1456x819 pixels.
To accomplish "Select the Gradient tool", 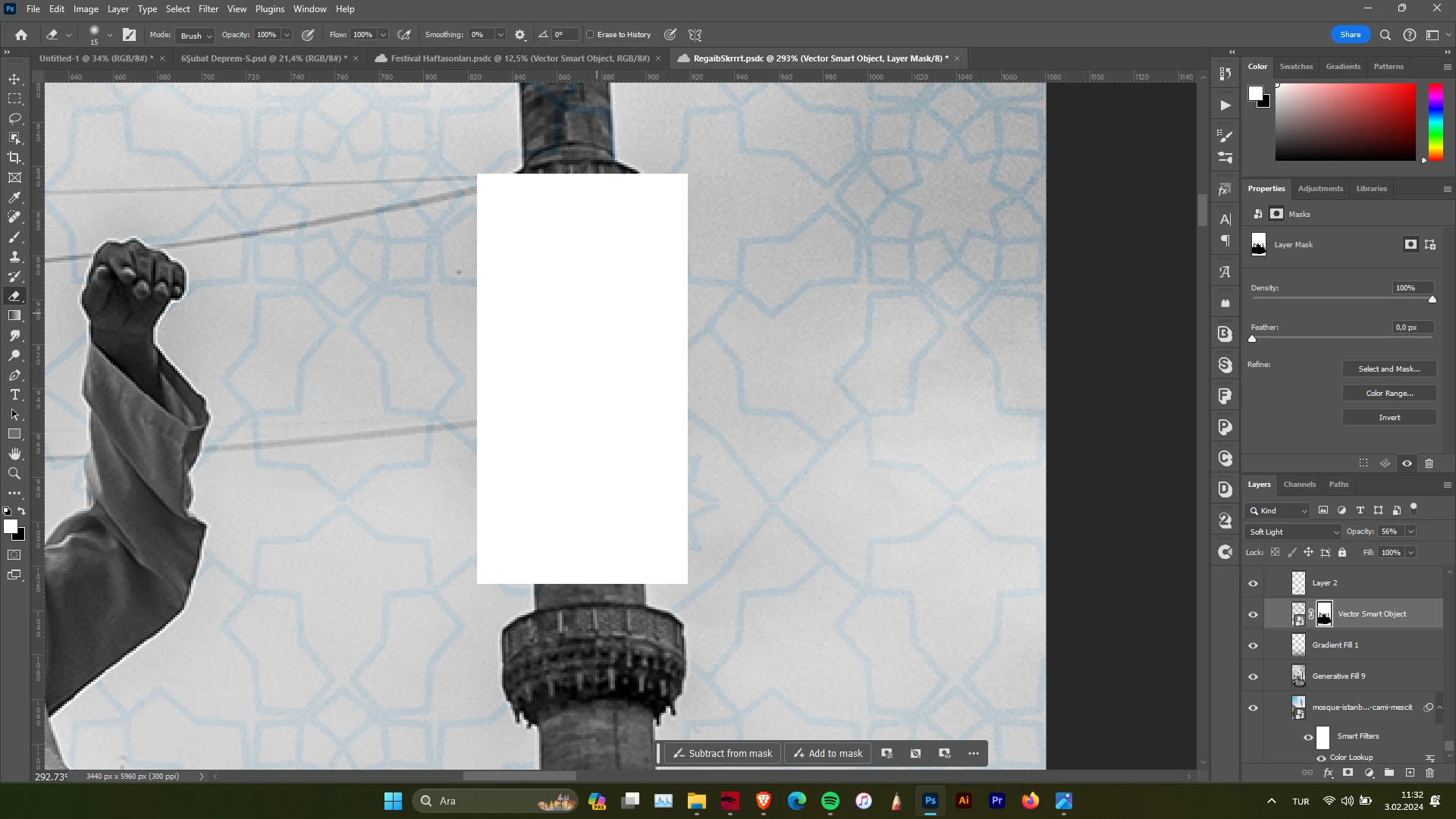I will (x=14, y=316).
